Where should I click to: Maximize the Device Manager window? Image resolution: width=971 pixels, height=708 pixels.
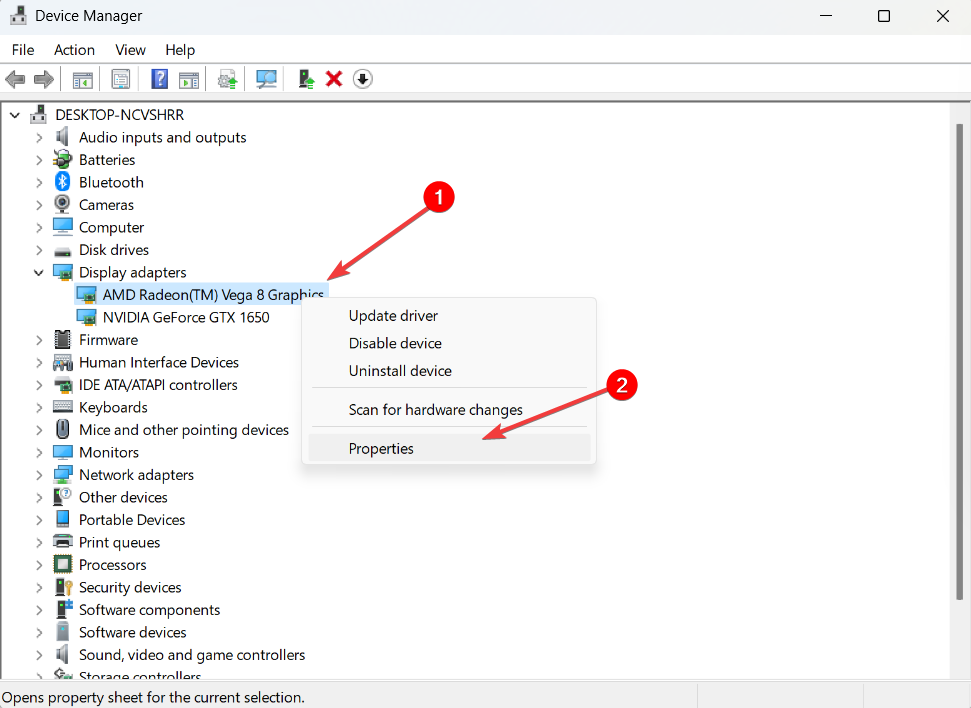click(x=884, y=16)
